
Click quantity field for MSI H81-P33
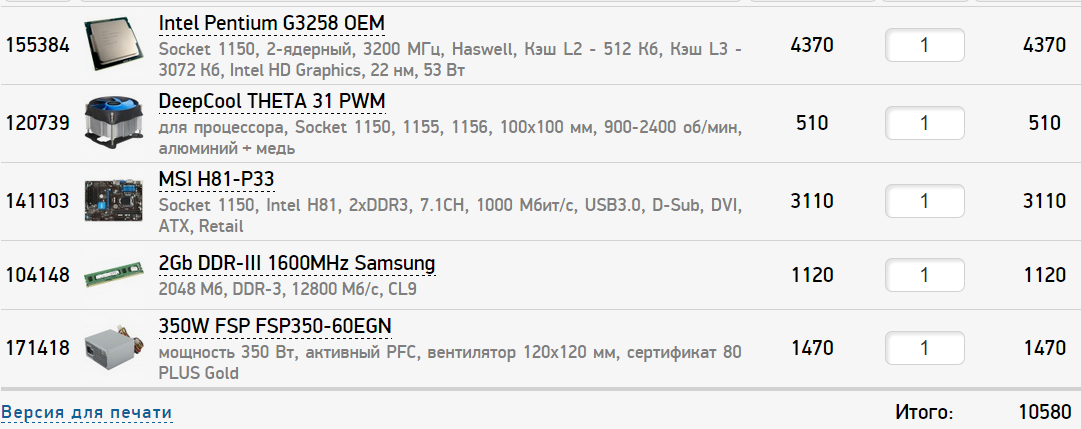pyautogui.click(x=924, y=201)
